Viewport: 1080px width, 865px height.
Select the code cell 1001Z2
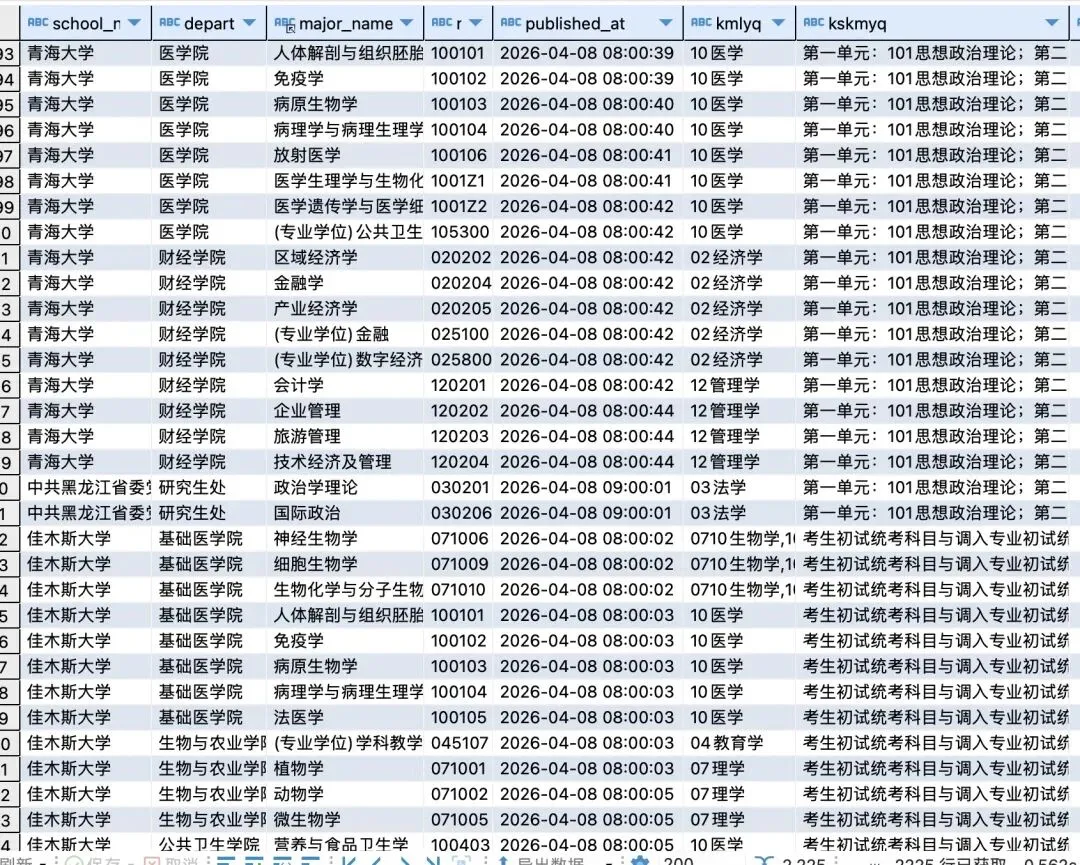[458, 206]
